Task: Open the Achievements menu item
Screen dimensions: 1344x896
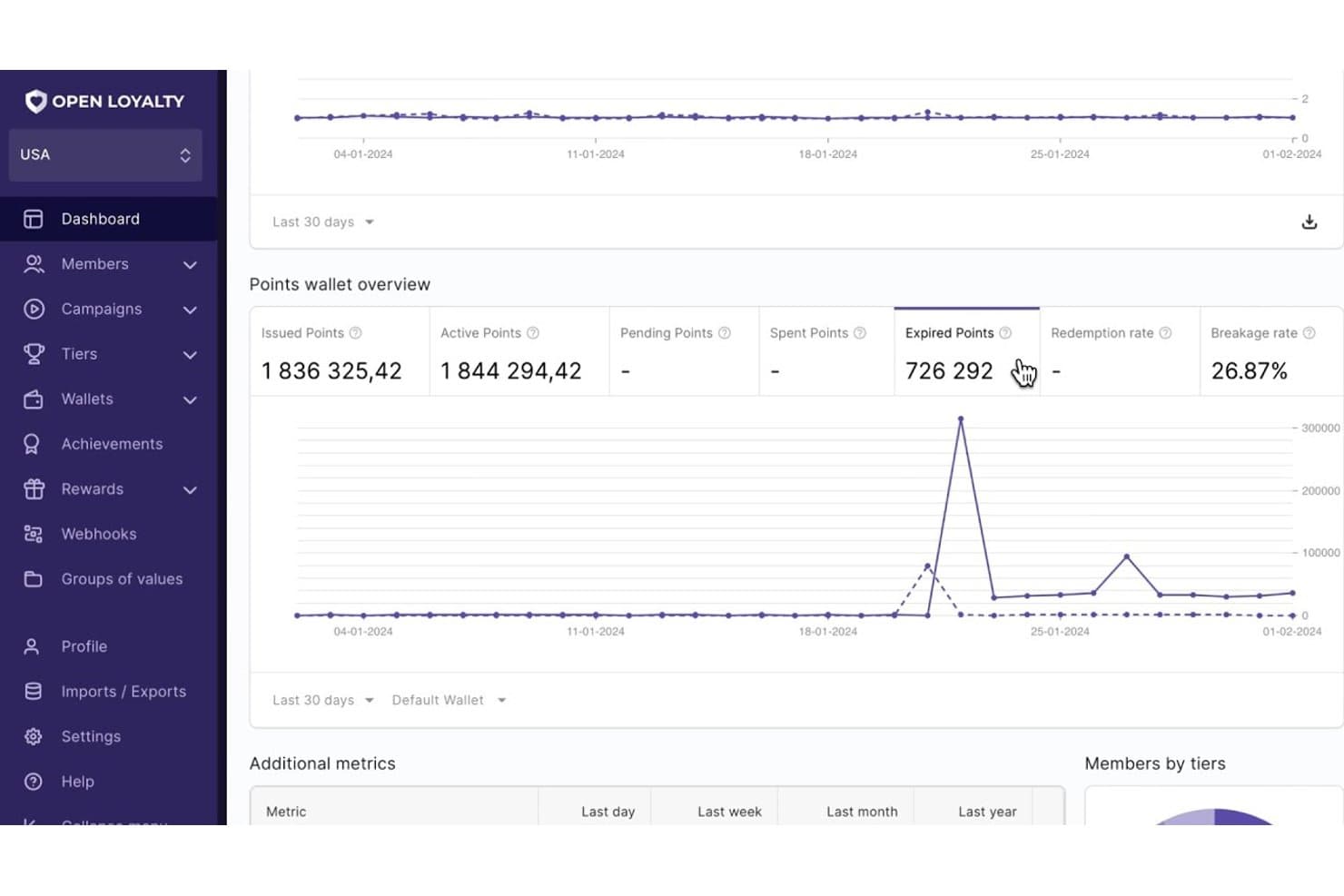Action: tap(112, 444)
